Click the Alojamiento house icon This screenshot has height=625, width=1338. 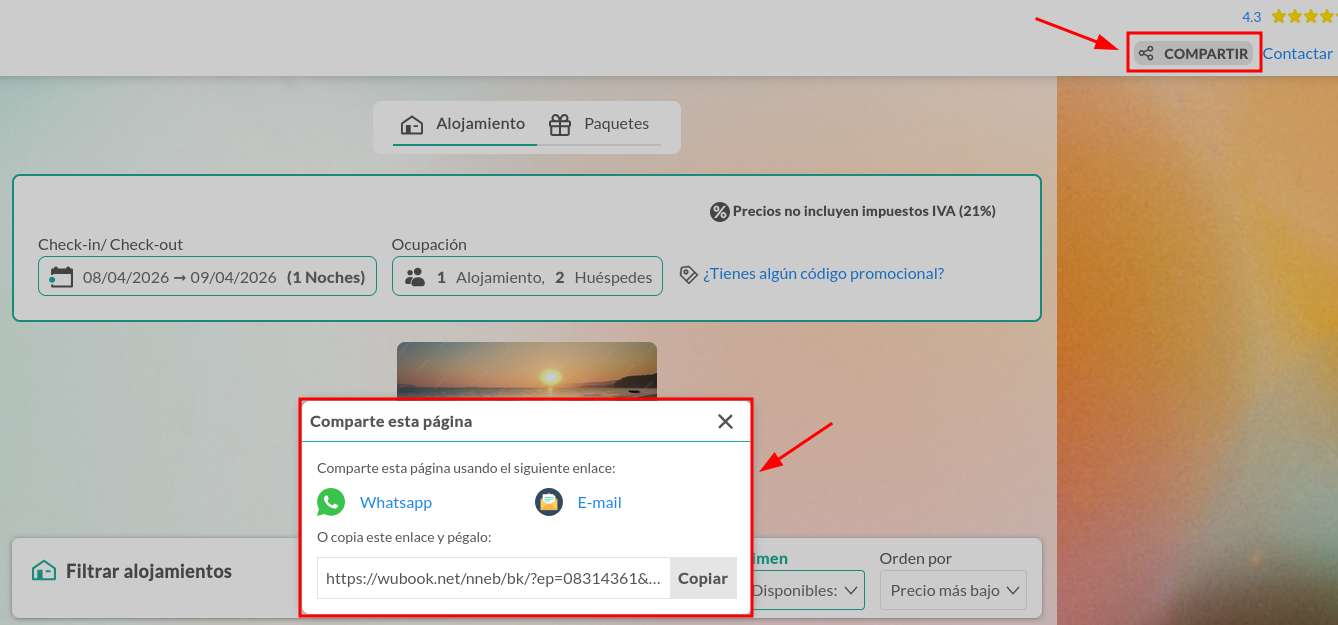coord(412,125)
